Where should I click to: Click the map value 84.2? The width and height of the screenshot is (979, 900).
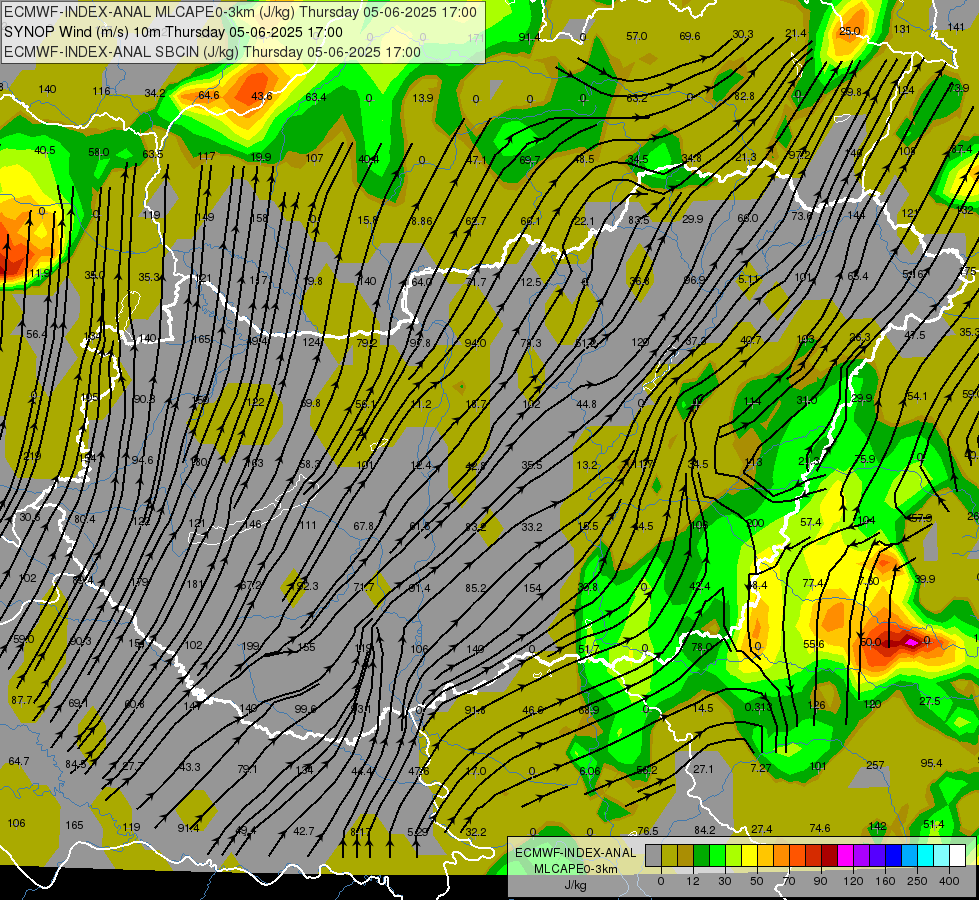point(704,829)
